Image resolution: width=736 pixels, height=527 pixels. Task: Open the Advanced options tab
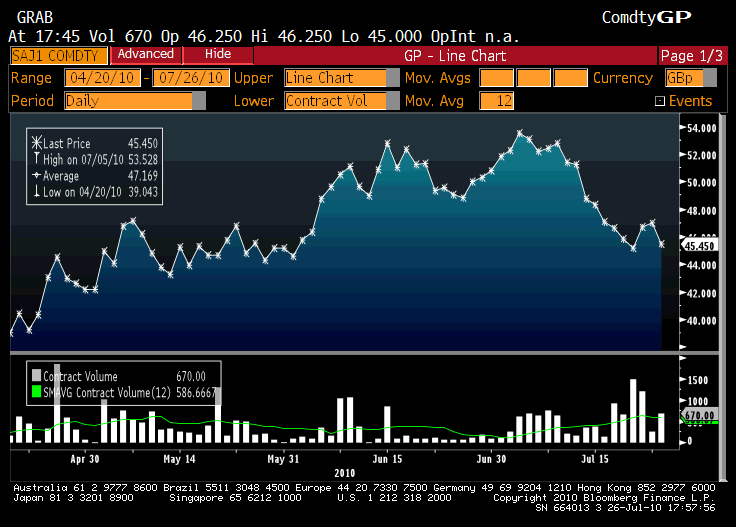146,54
